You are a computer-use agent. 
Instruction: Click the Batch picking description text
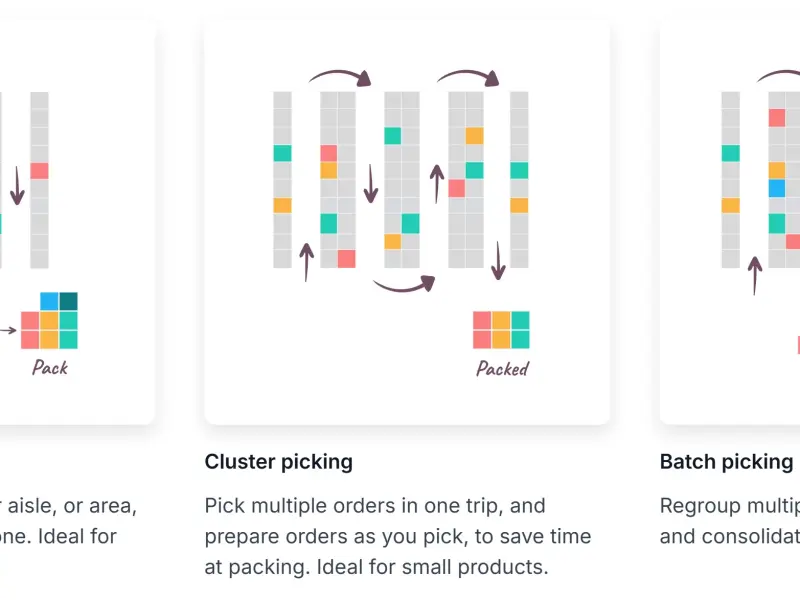pyautogui.click(x=730, y=520)
